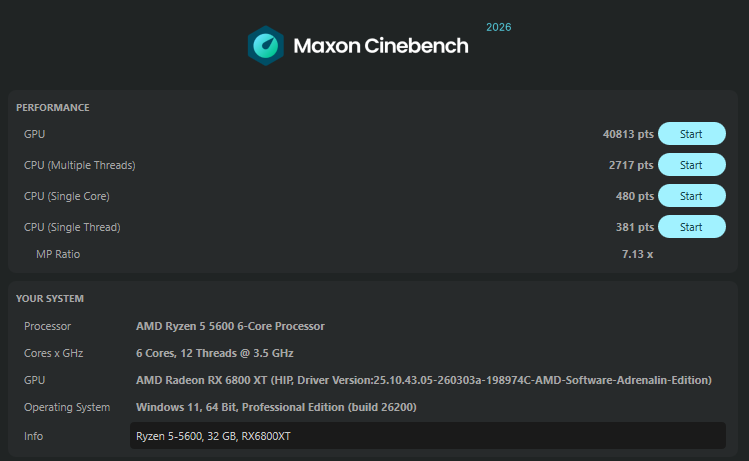Click the Cinebench speedometer logo icon

(266, 45)
